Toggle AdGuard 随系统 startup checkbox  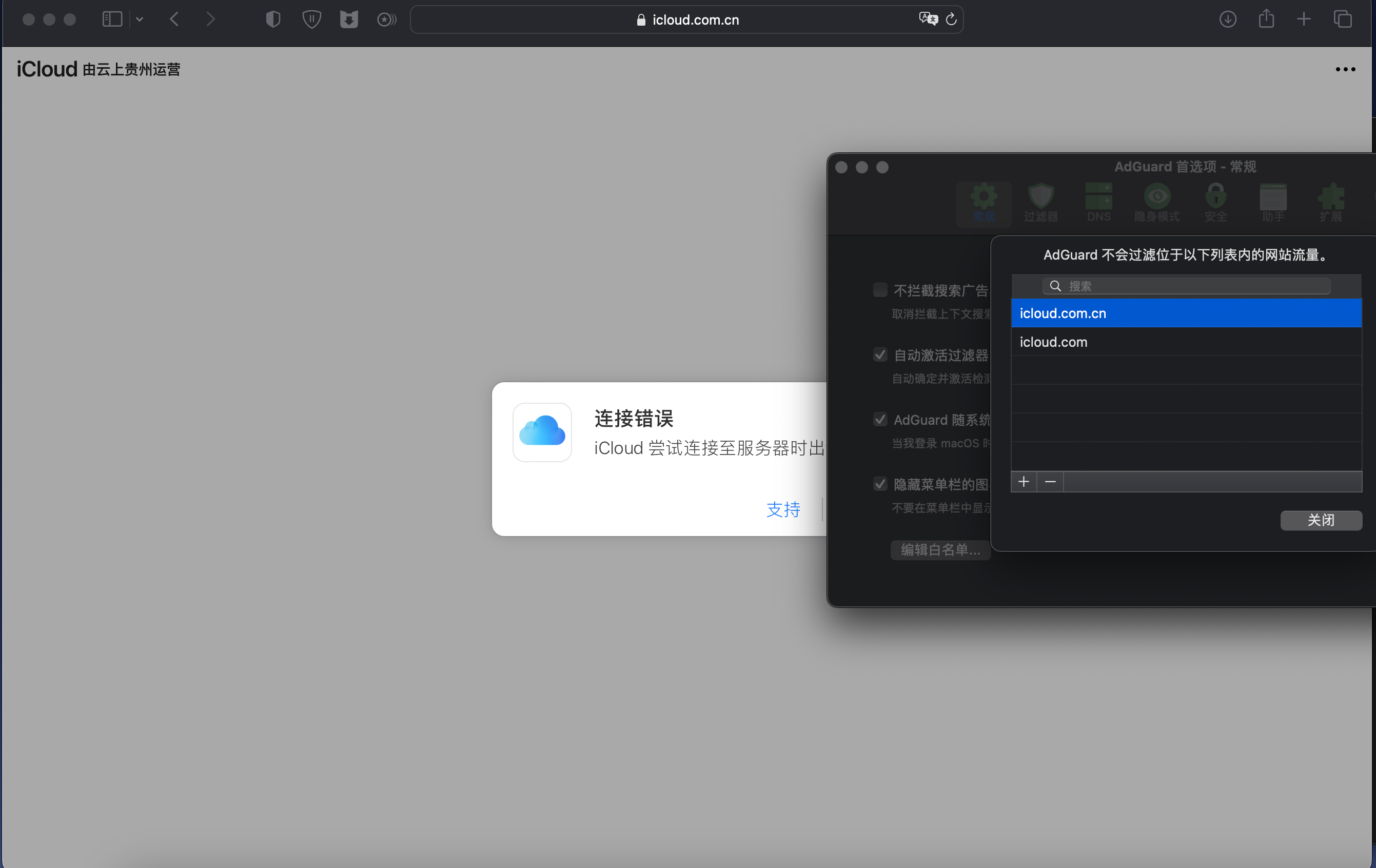coord(880,419)
